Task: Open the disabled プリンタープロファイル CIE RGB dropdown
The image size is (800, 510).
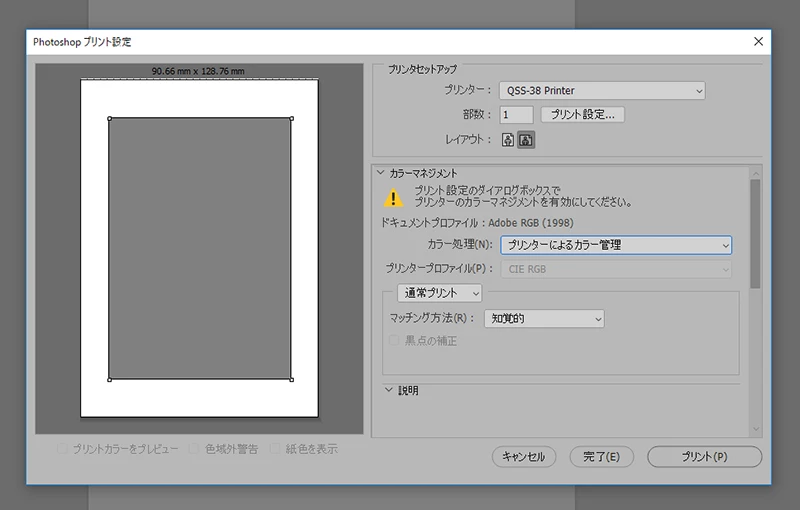Action: [616, 269]
